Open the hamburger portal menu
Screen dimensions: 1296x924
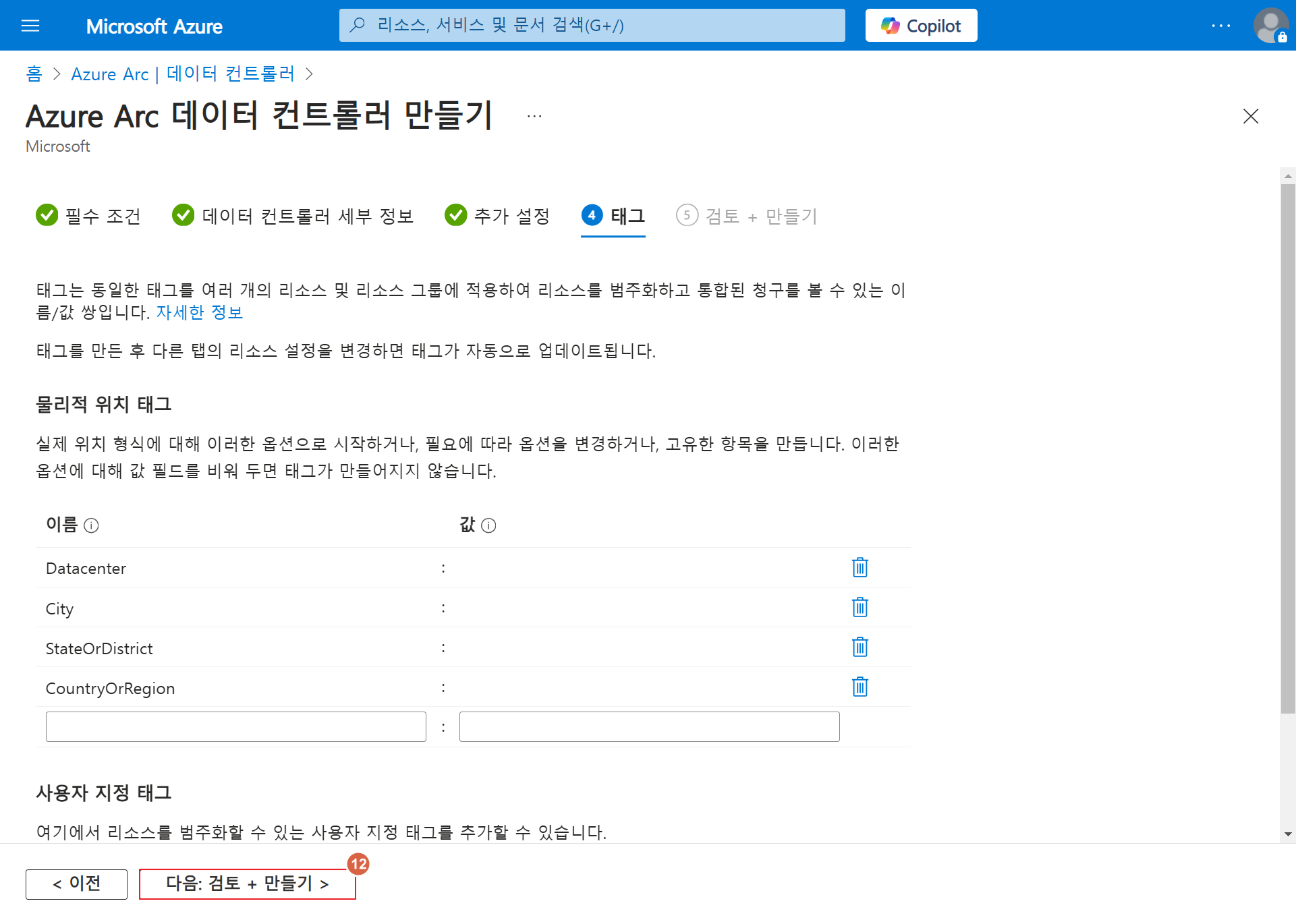click(30, 26)
